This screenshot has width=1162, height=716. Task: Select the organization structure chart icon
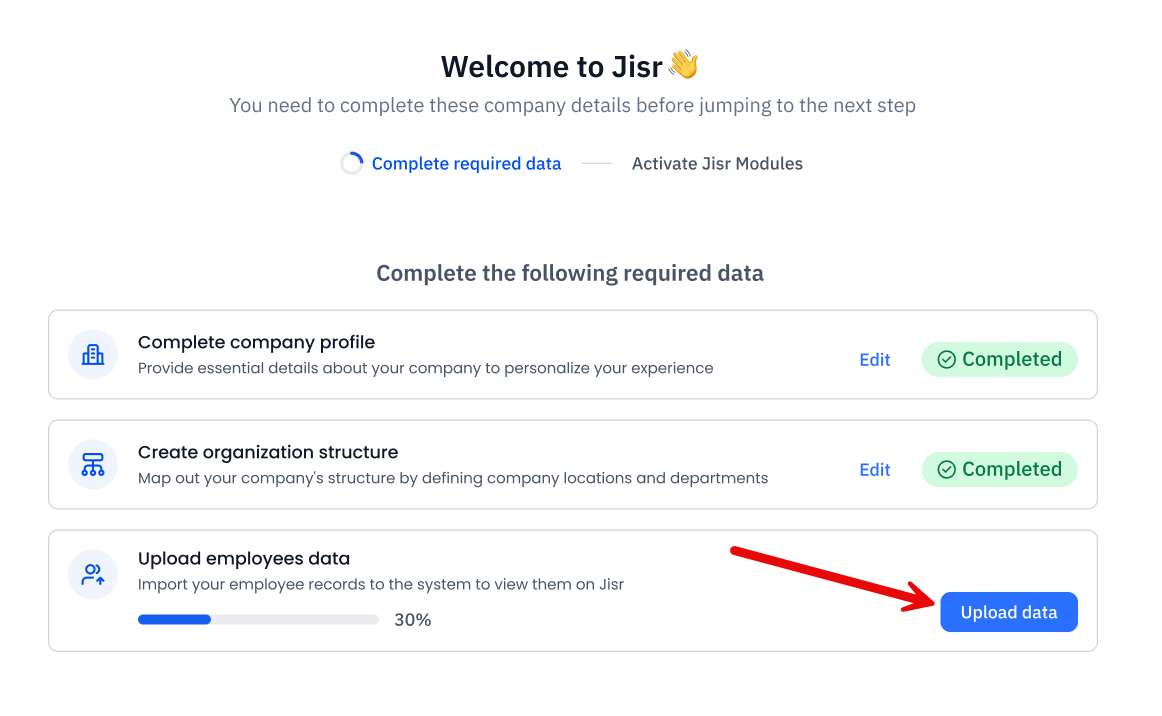[92, 464]
